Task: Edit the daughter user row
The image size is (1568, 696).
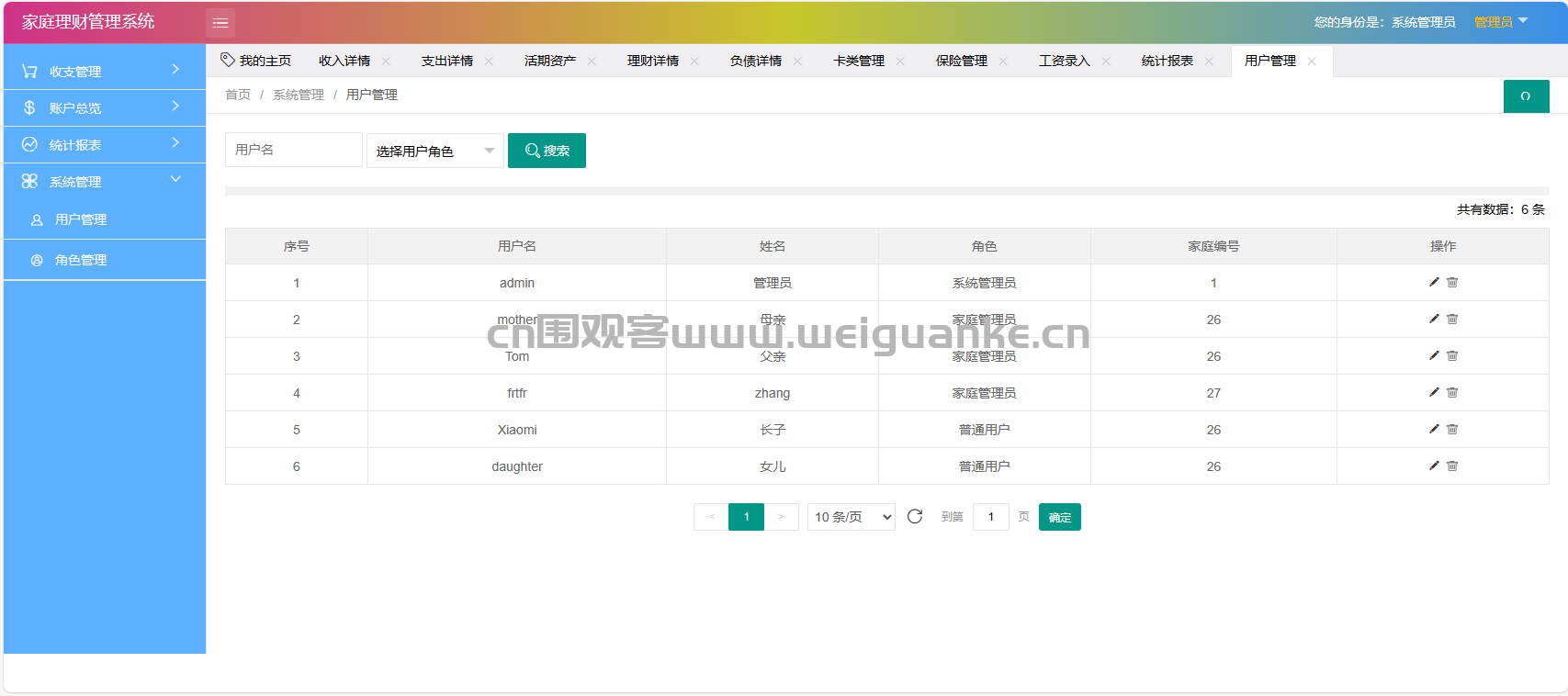Action: (x=1434, y=466)
